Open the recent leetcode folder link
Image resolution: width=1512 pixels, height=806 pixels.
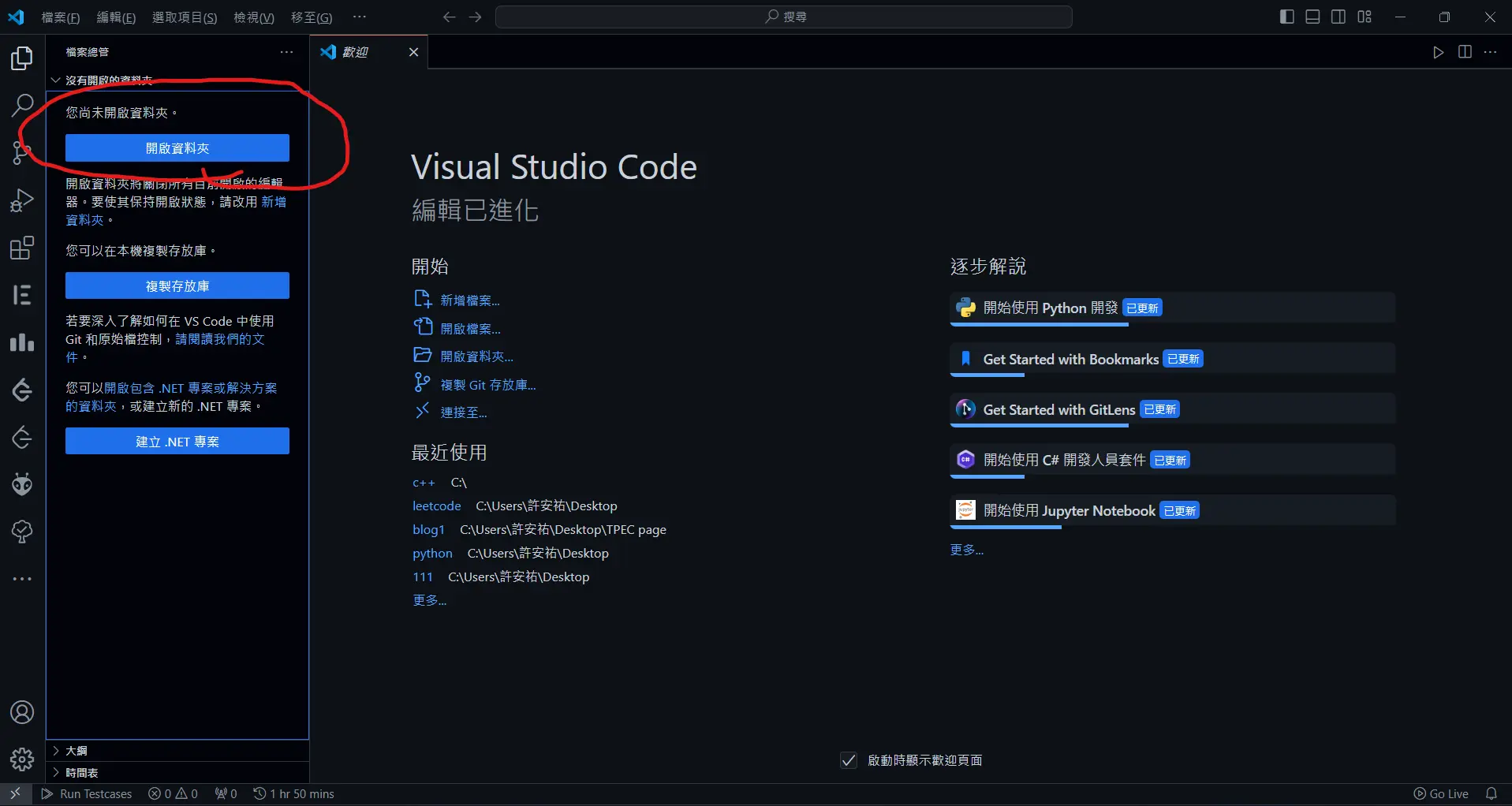point(436,506)
